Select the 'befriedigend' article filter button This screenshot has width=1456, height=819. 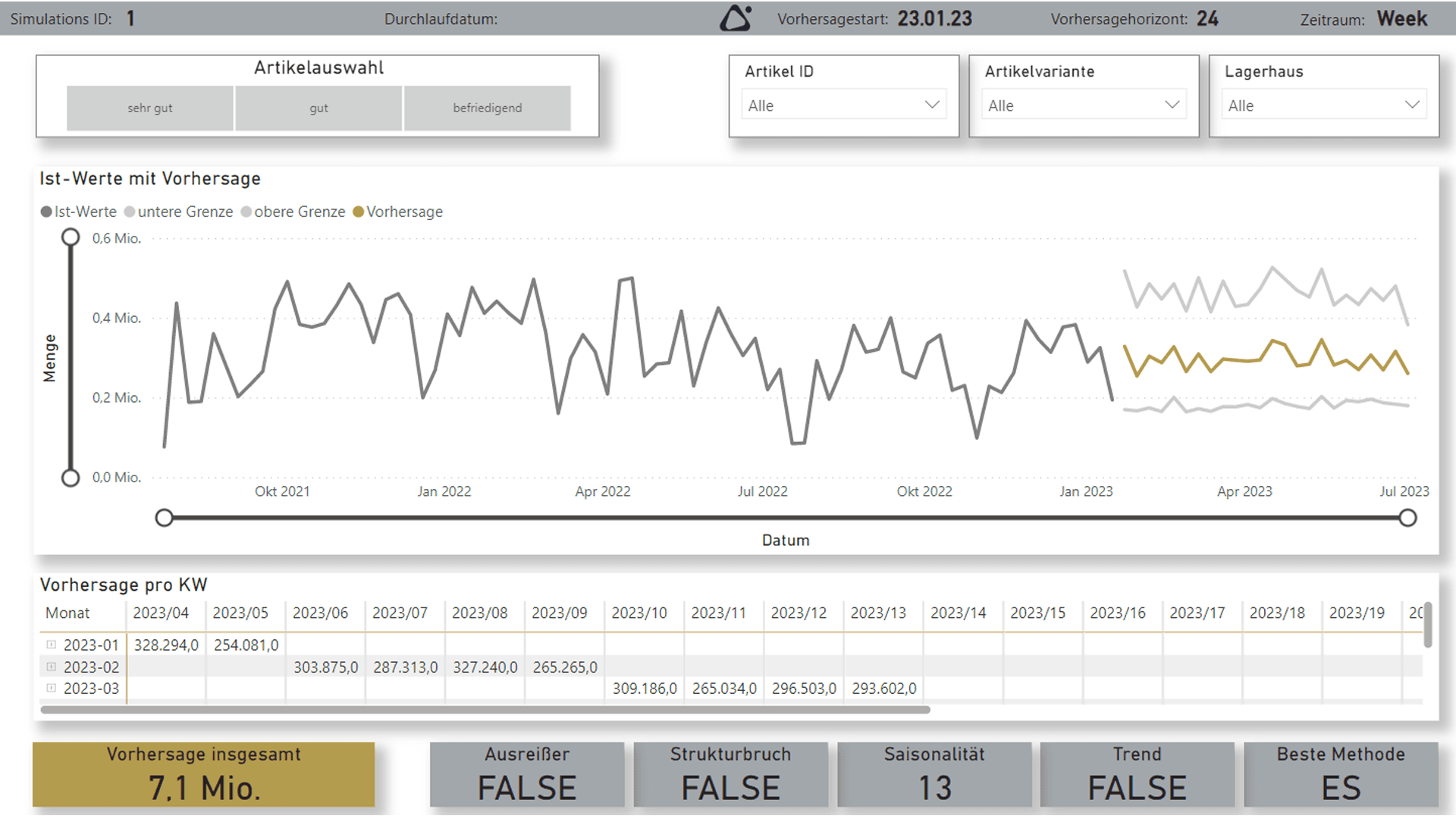click(x=488, y=108)
